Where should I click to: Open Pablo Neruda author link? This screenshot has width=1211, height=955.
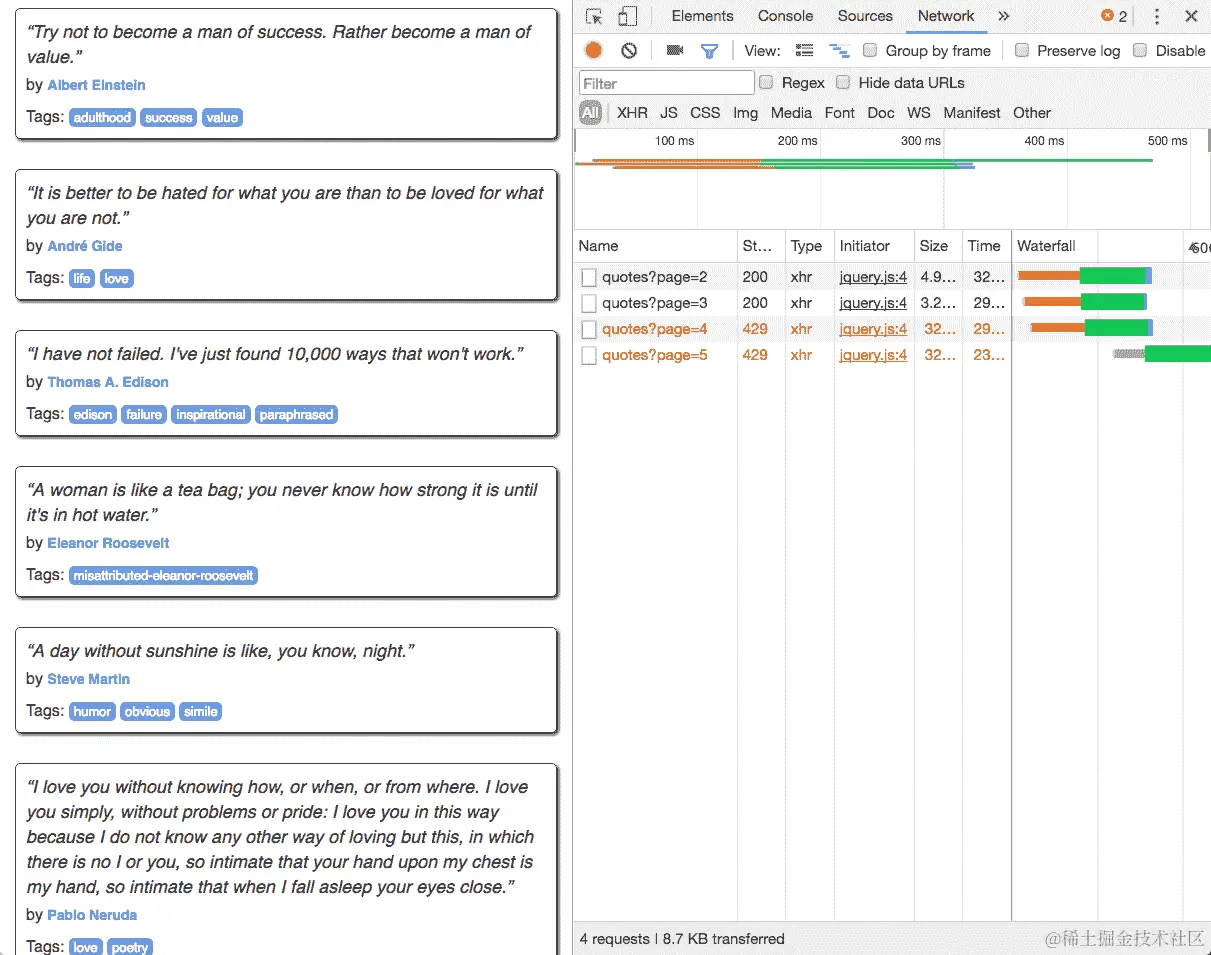[92, 915]
